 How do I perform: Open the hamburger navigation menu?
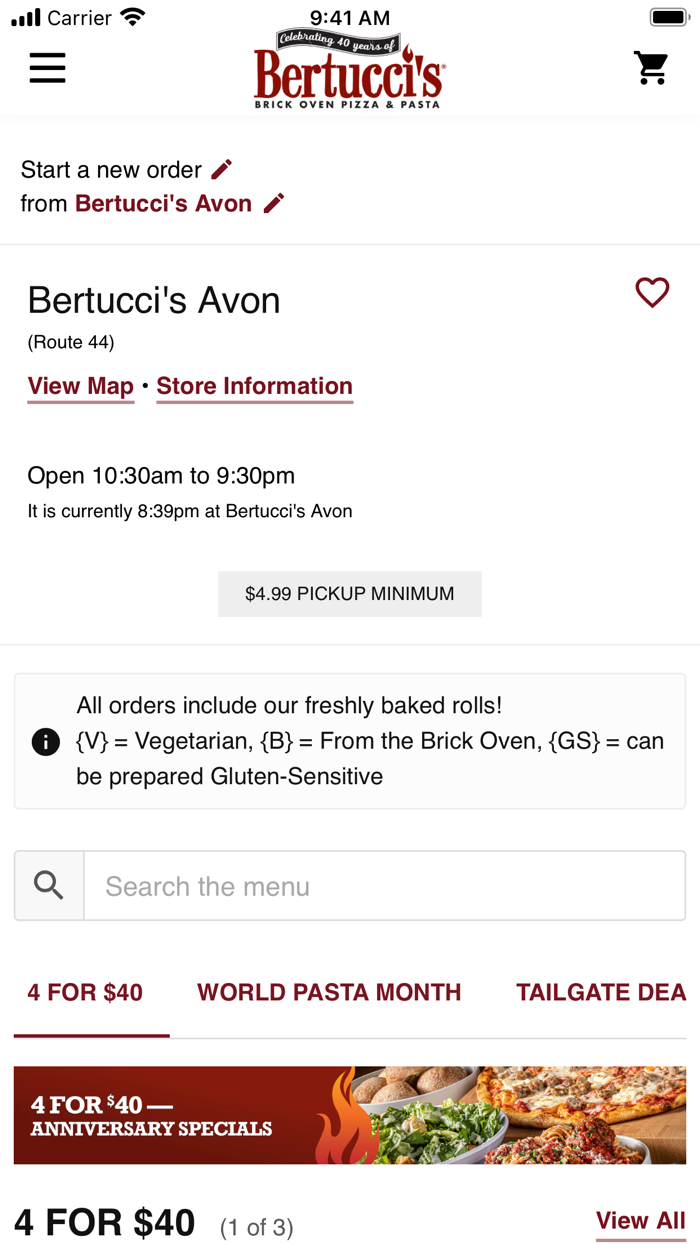pos(46,68)
